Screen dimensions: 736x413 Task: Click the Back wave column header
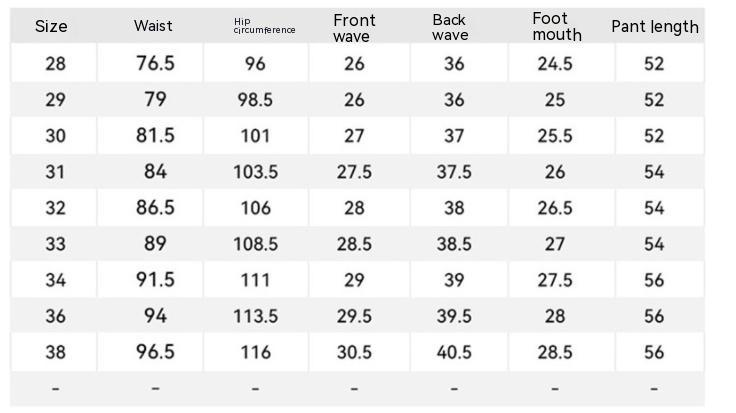(450, 27)
